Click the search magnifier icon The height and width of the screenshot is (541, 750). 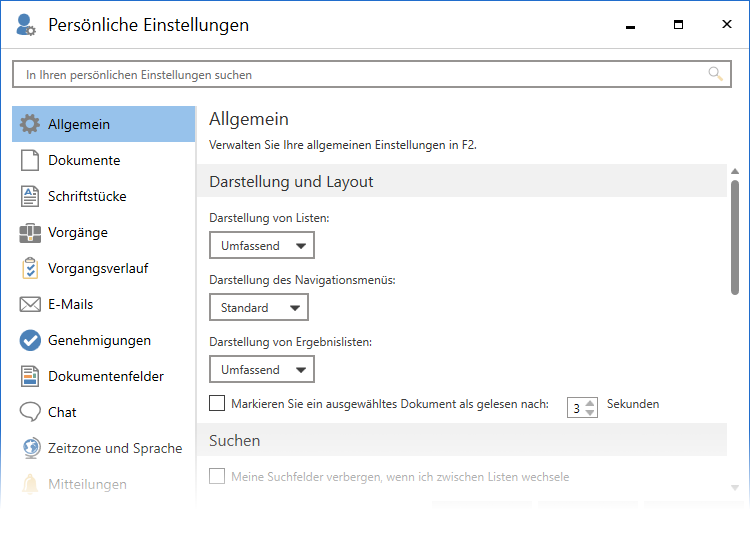pyautogui.click(x=715, y=74)
